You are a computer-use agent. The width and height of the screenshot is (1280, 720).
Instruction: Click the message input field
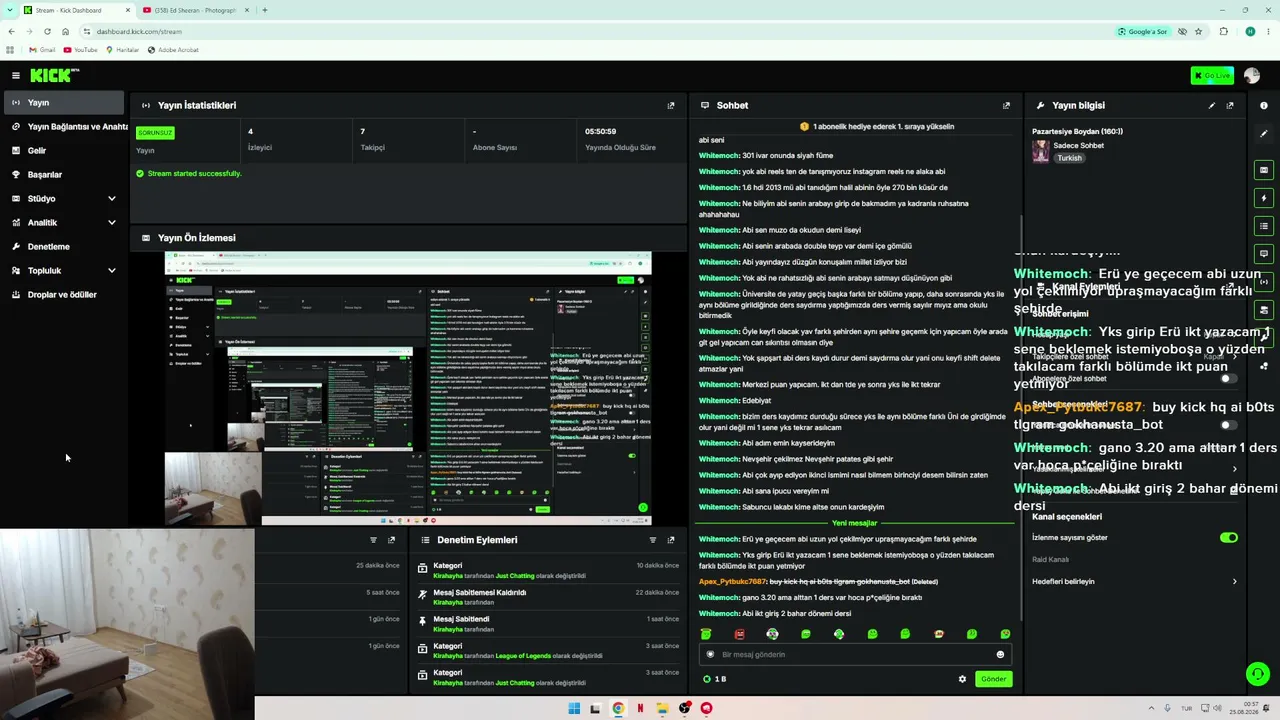(x=855, y=654)
